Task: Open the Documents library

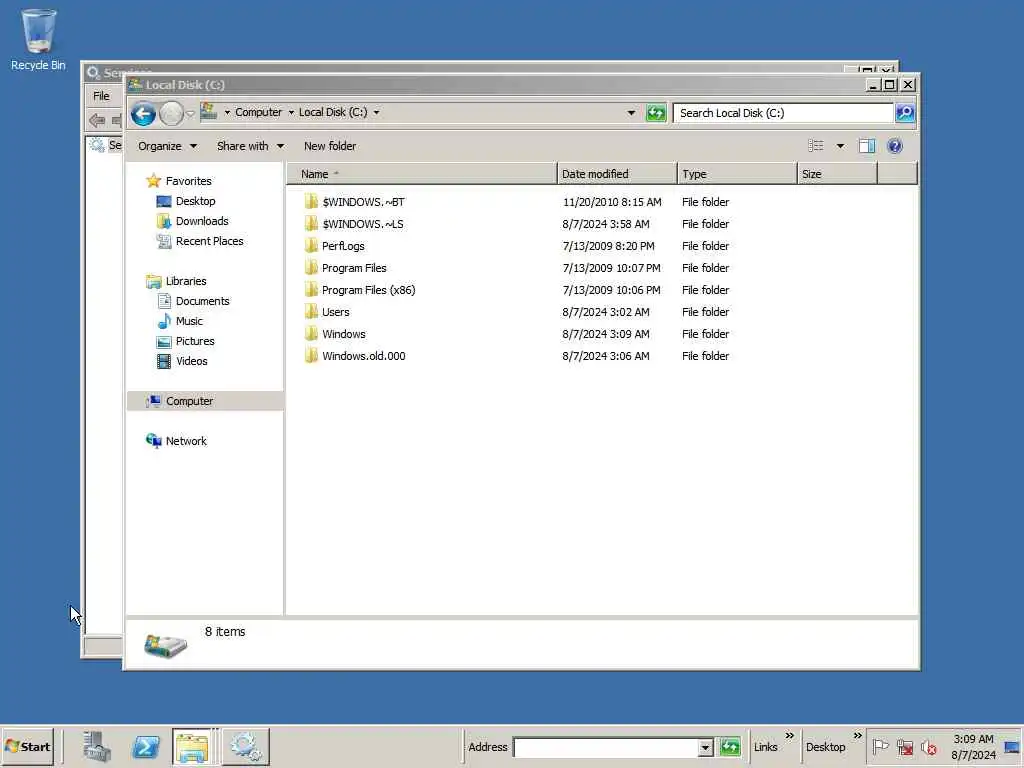Action: tap(193, 301)
